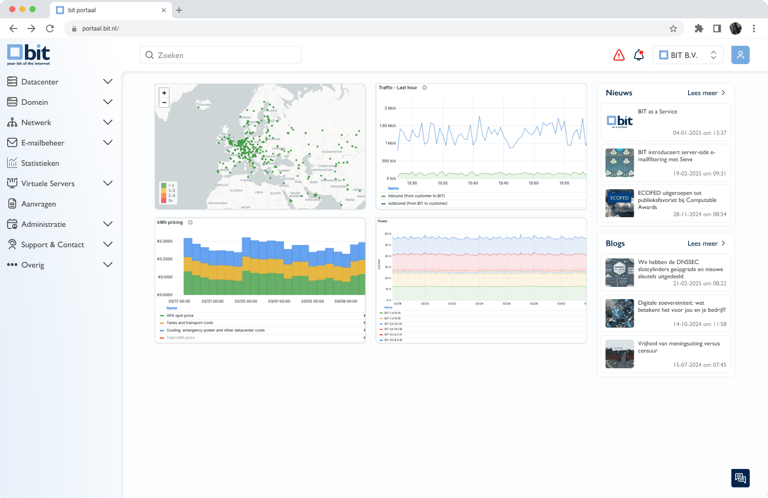Toggle the APX spot price legend series
768x498 pixels.
point(180,316)
